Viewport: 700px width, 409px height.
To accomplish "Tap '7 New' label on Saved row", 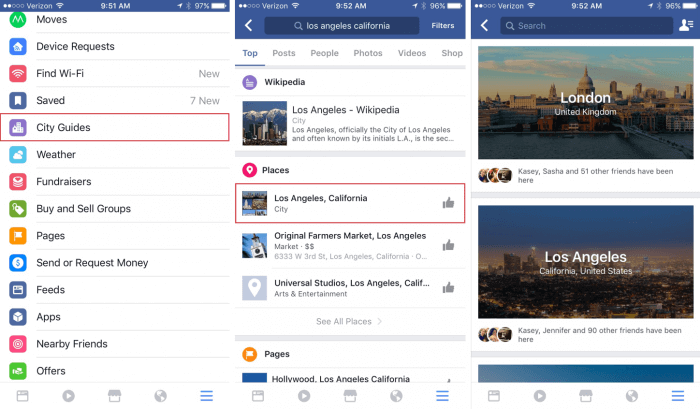I will click(x=205, y=101).
